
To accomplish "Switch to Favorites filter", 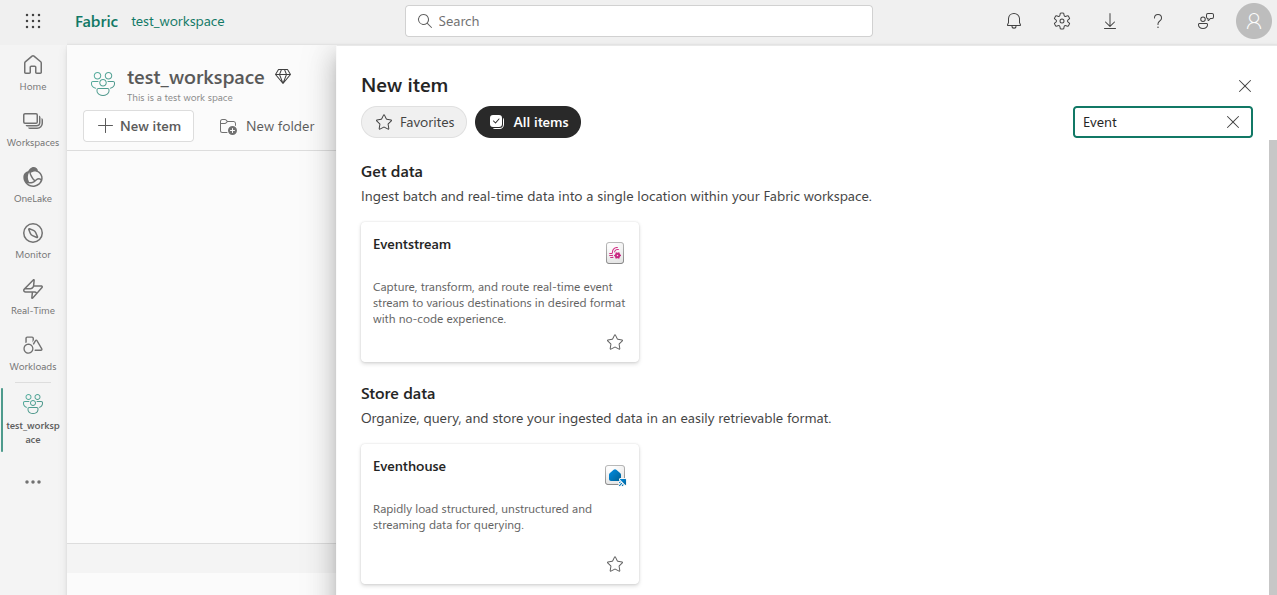I will click(413, 121).
